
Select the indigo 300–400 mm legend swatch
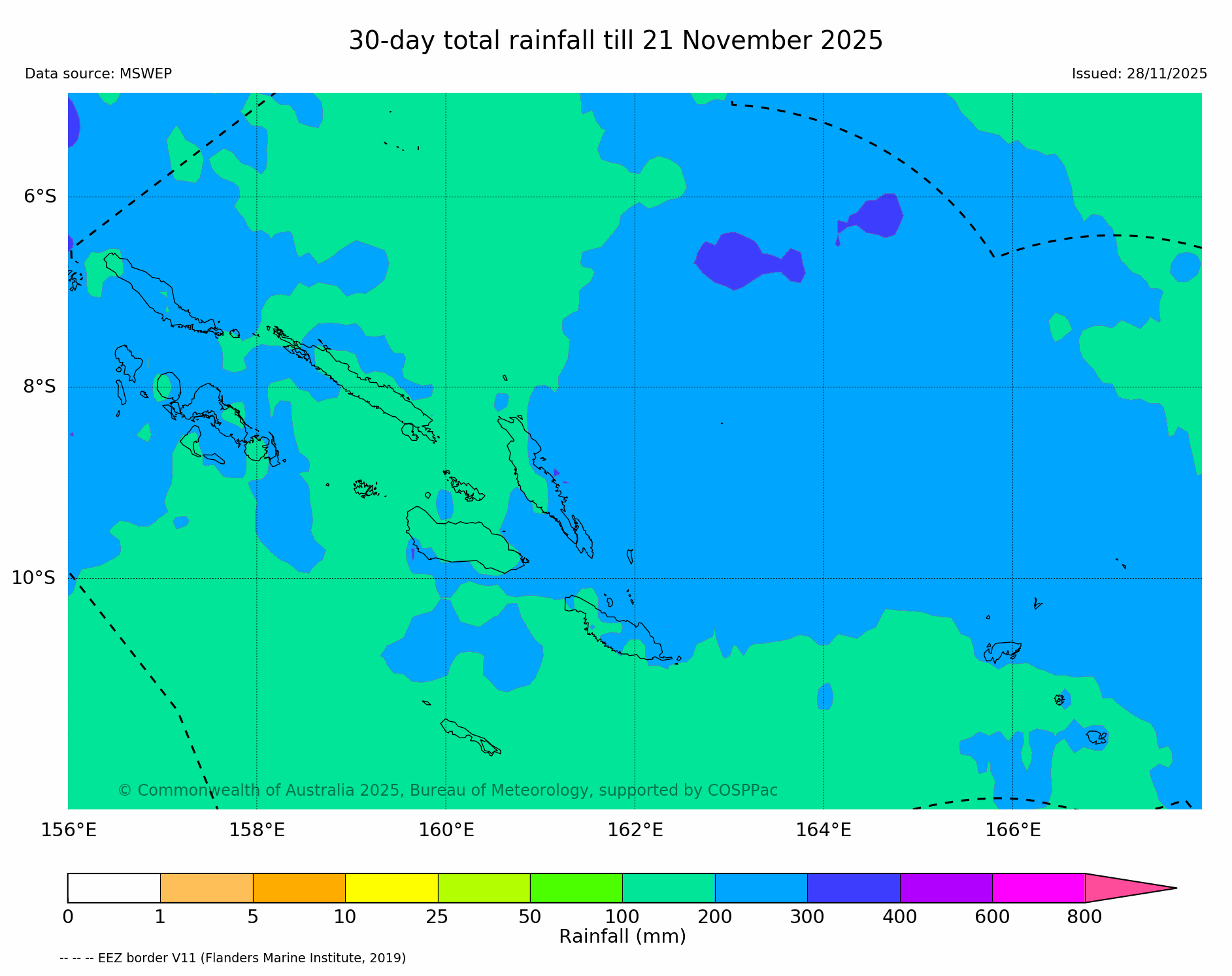pyautogui.click(x=853, y=888)
